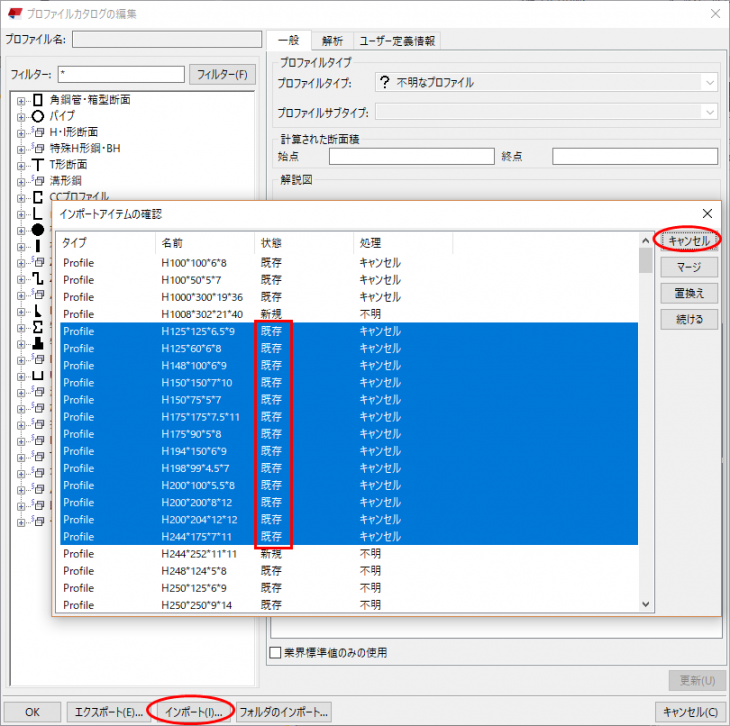
Task: Click the キャンセル button in import dialog
Action: coord(689,241)
